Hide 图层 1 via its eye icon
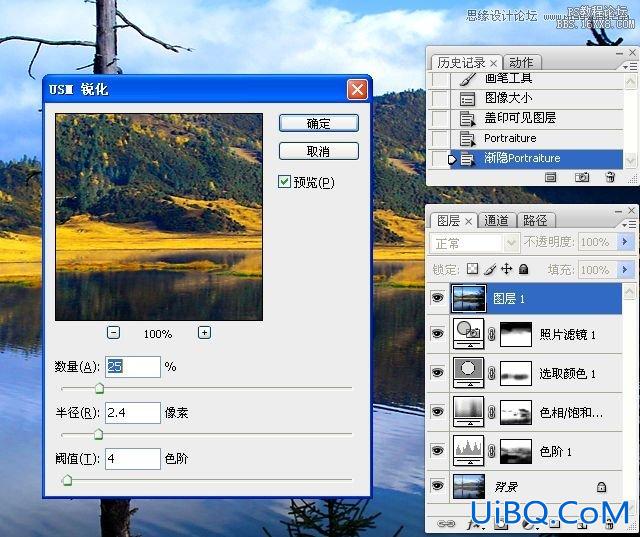Viewport: 640px width, 537px height. (438, 298)
